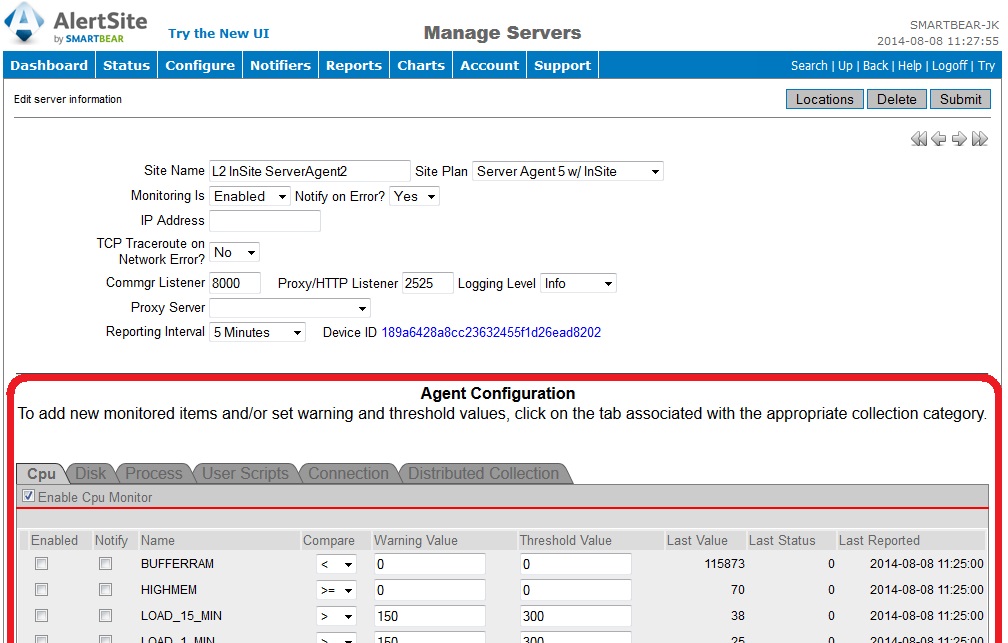Switch to Distributed Collection tab
Image resolution: width=1008 pixels, height=643 pixels.
(483, 474)
